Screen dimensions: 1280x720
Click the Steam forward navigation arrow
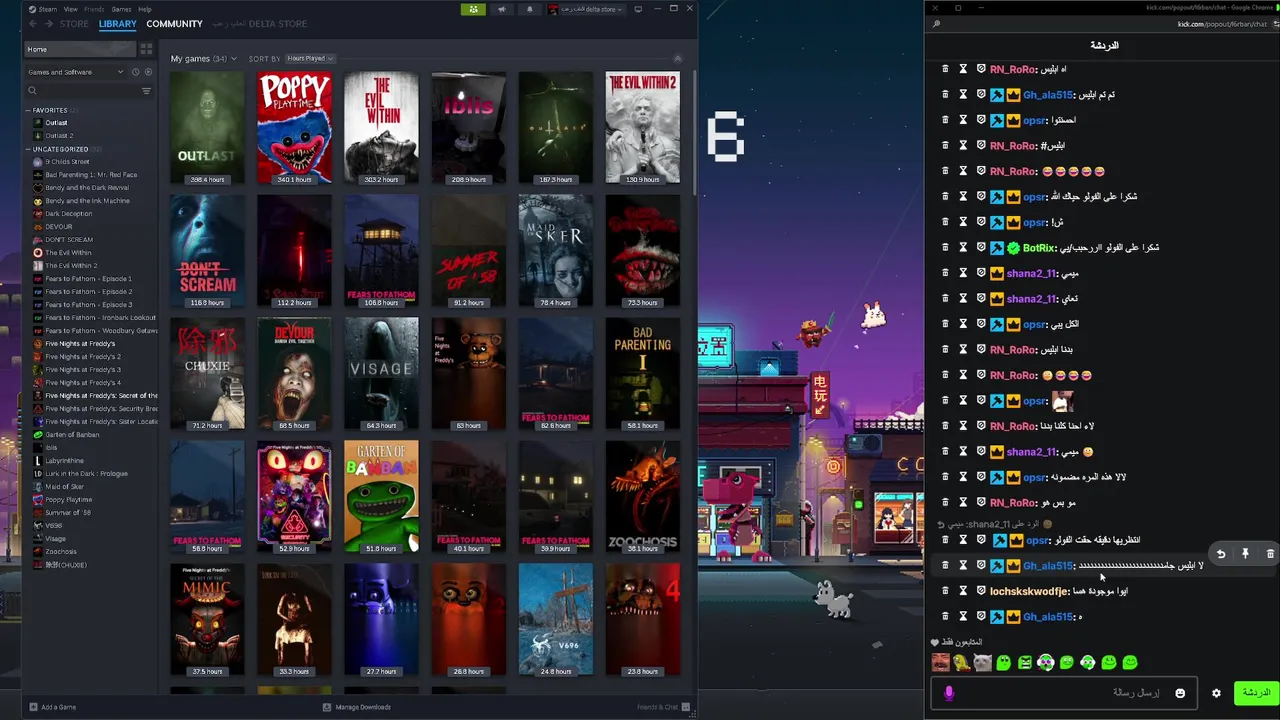(x=48, y=23)
